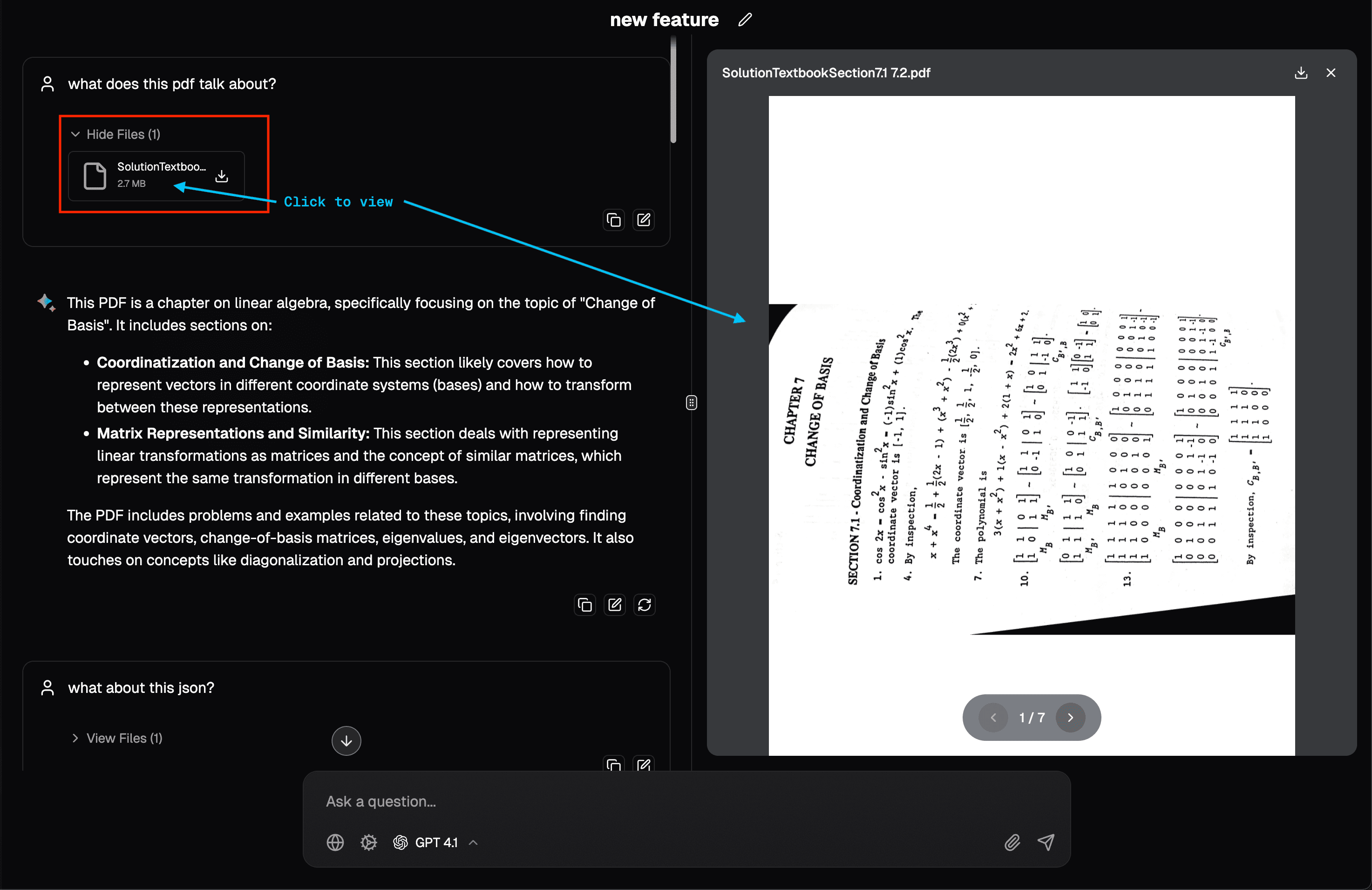Copy the assistant's PDF summary response
Screen dimensions: 1372x890
(x=585, y=604)
